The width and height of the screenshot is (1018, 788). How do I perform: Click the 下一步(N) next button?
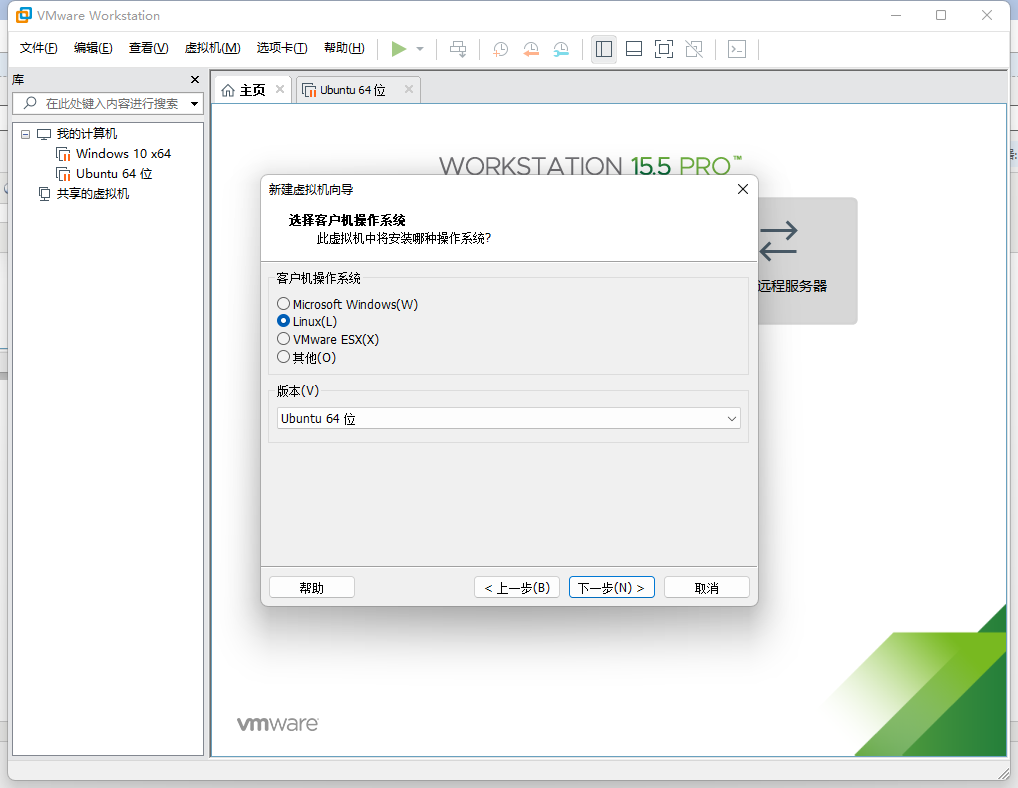tap(612, 587)
